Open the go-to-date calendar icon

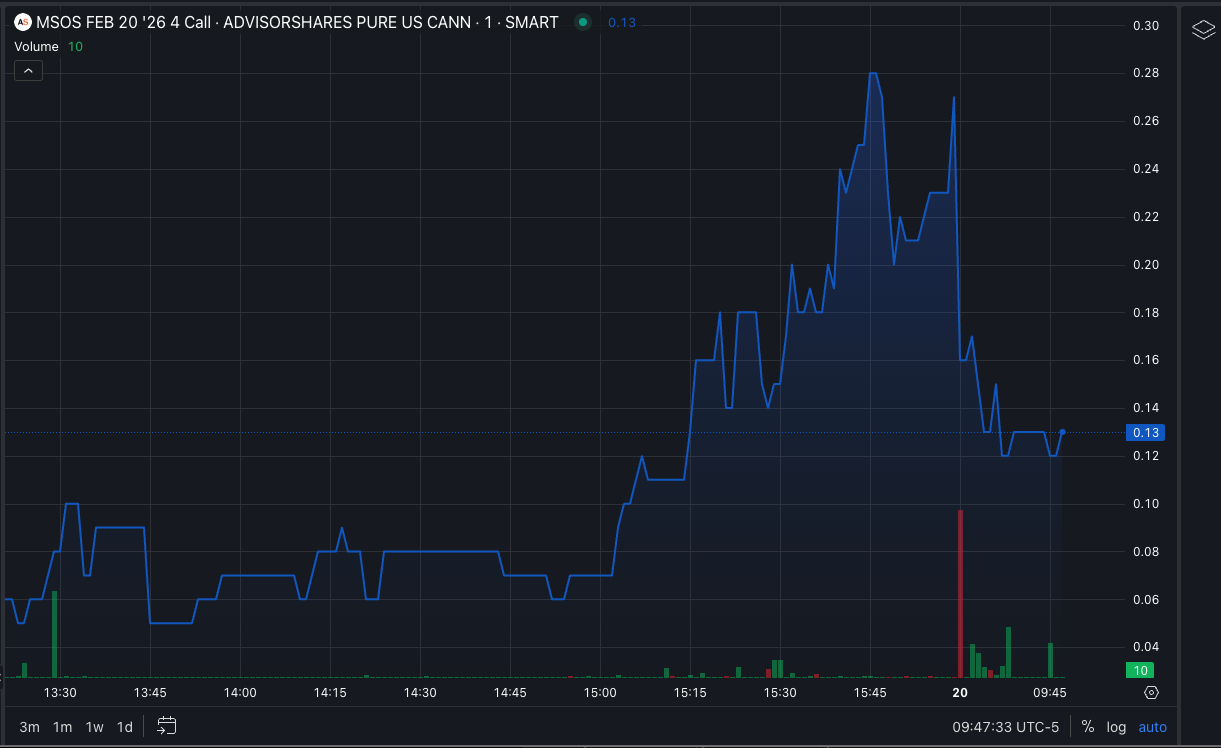167,726
